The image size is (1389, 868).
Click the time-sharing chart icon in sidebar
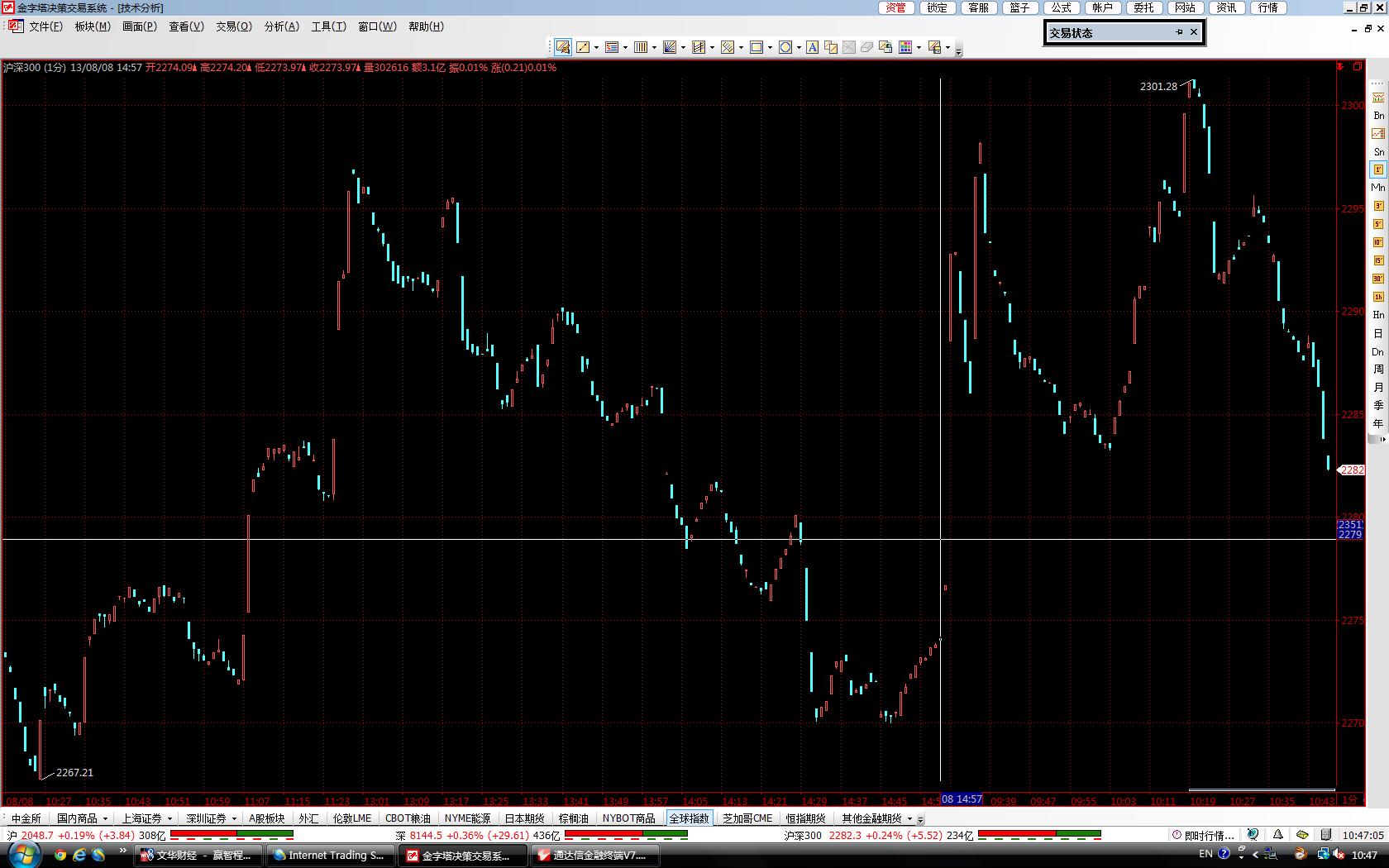tap(1378, 134)
